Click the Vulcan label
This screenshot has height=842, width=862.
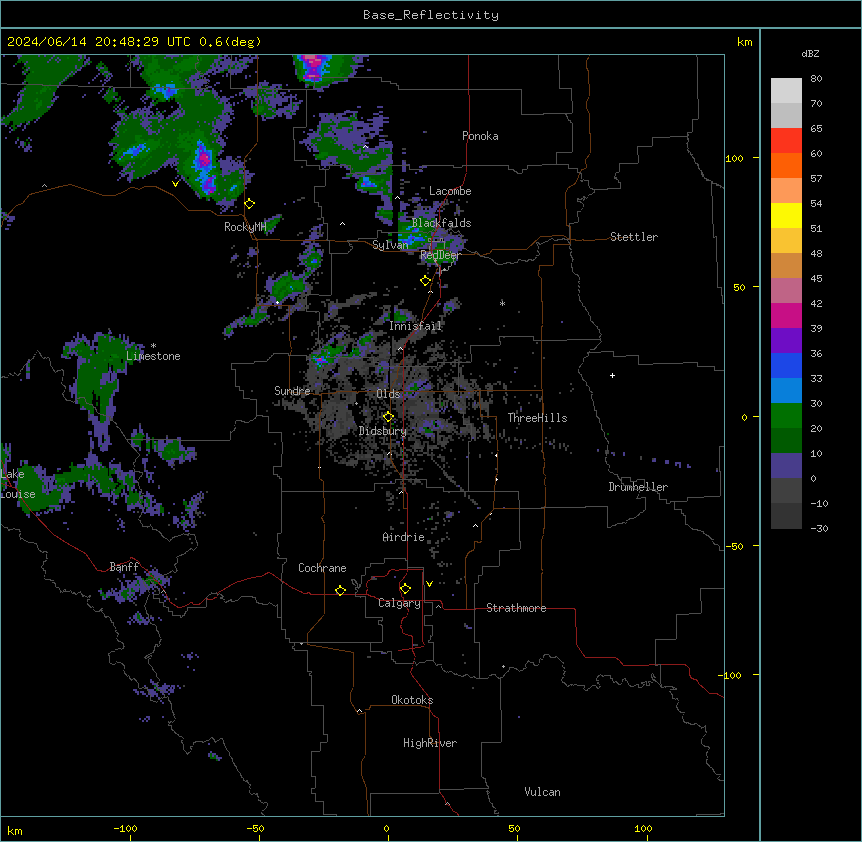(x=543, y=792)
